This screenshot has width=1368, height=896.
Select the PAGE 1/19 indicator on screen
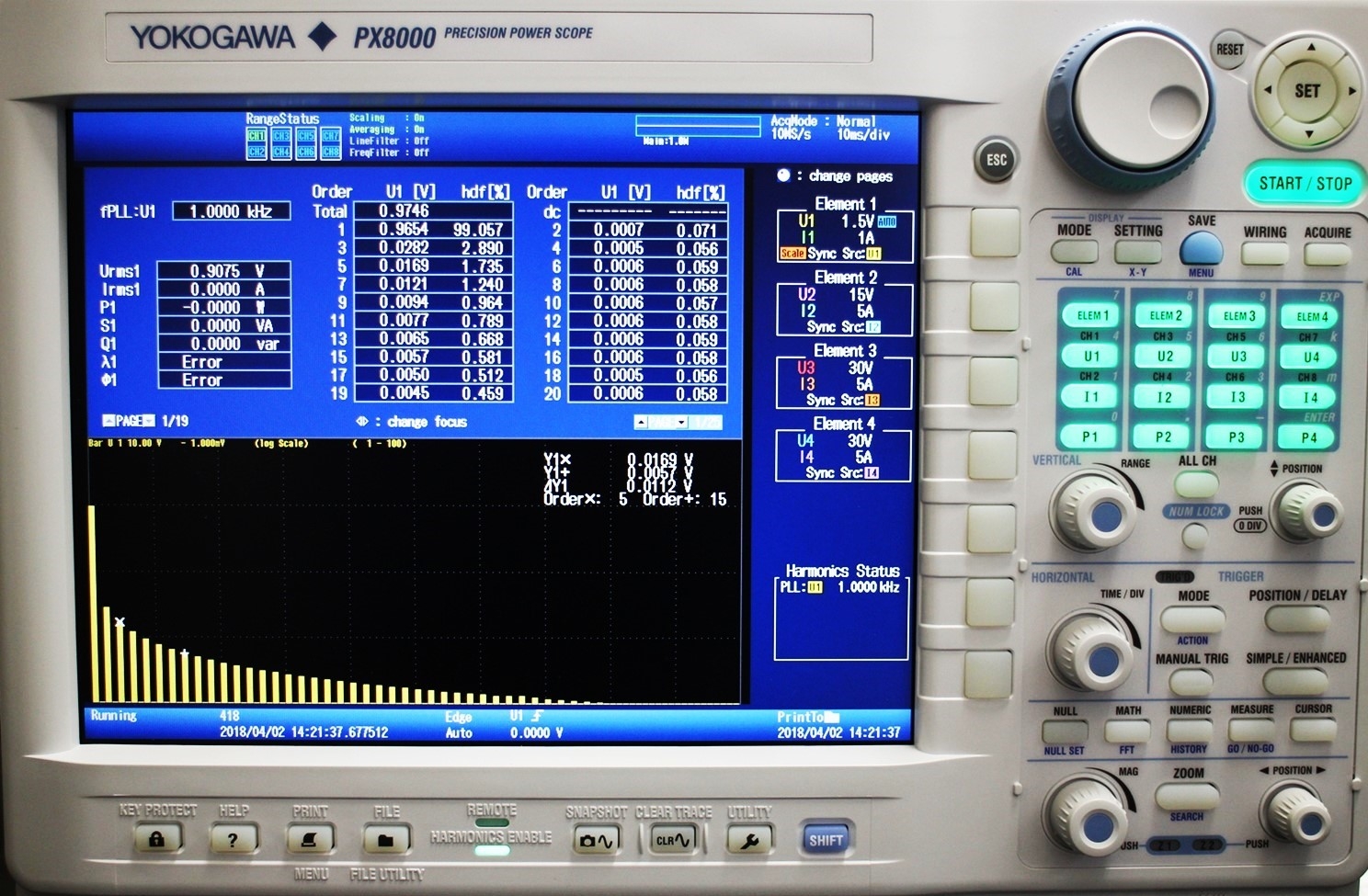click(x=144, y=421)
